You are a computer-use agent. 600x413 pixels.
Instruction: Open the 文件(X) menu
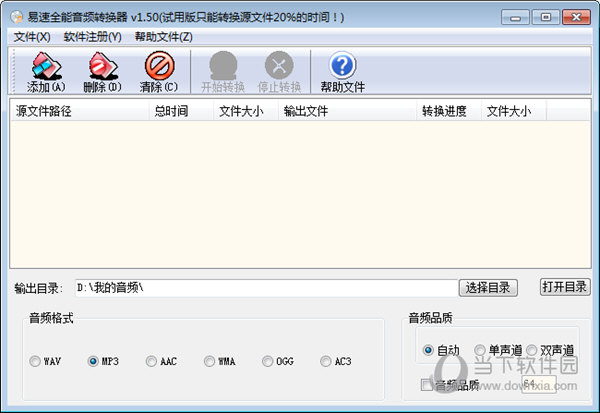[32, 37]
